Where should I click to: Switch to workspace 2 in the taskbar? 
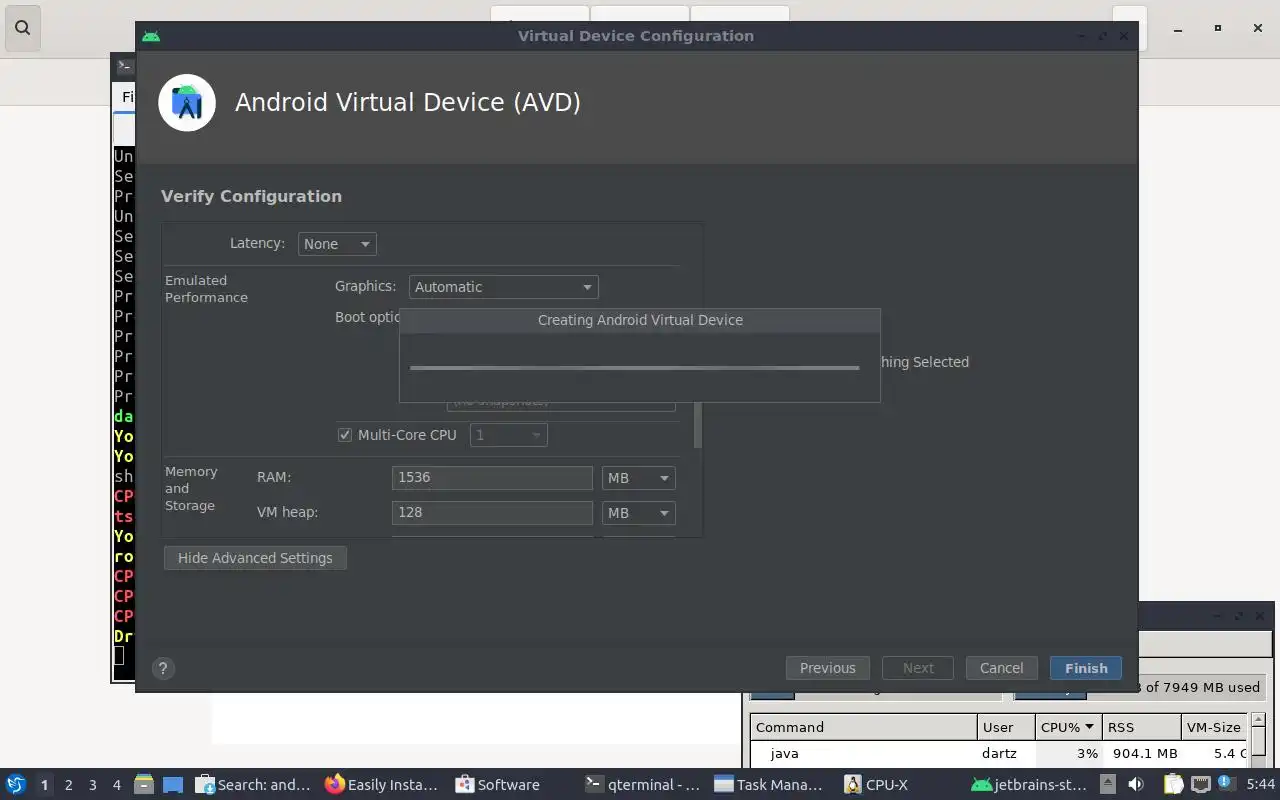[x=69, y=784]
